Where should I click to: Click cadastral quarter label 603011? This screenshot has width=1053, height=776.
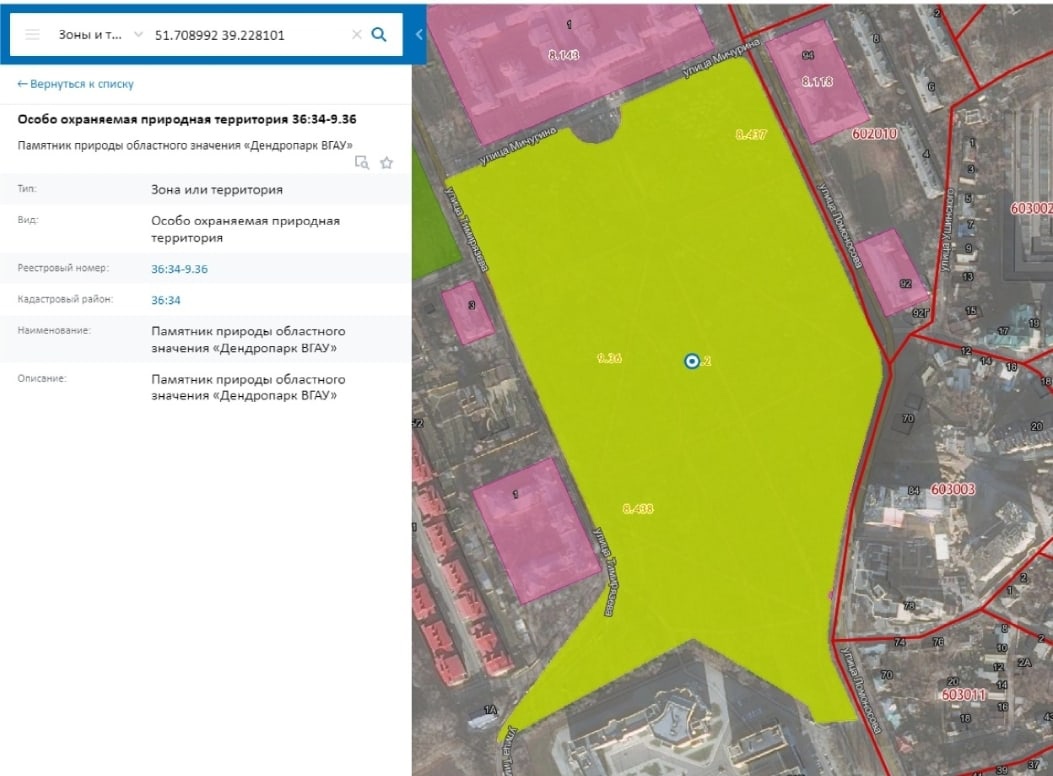(964, 694)
